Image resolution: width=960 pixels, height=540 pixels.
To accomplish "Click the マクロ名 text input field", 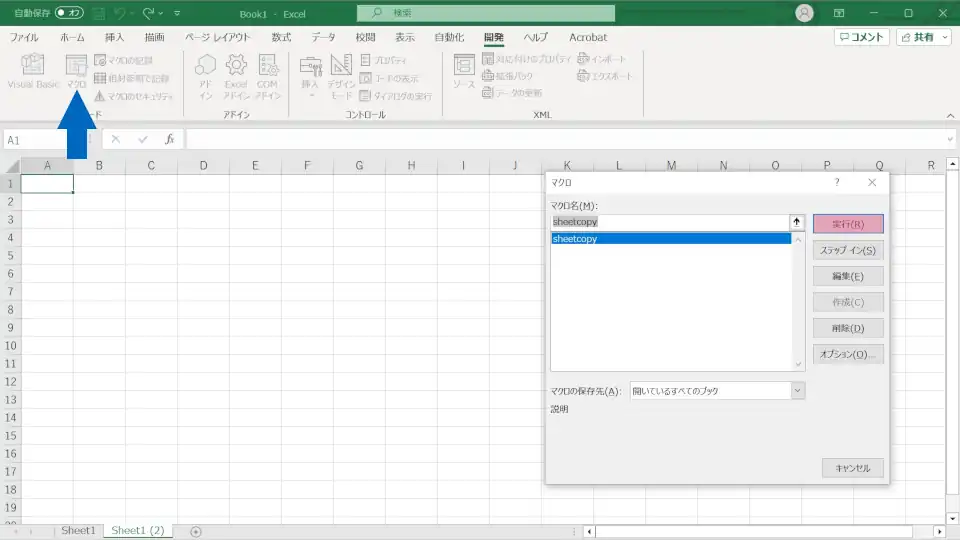I will [x=670, y=222].
